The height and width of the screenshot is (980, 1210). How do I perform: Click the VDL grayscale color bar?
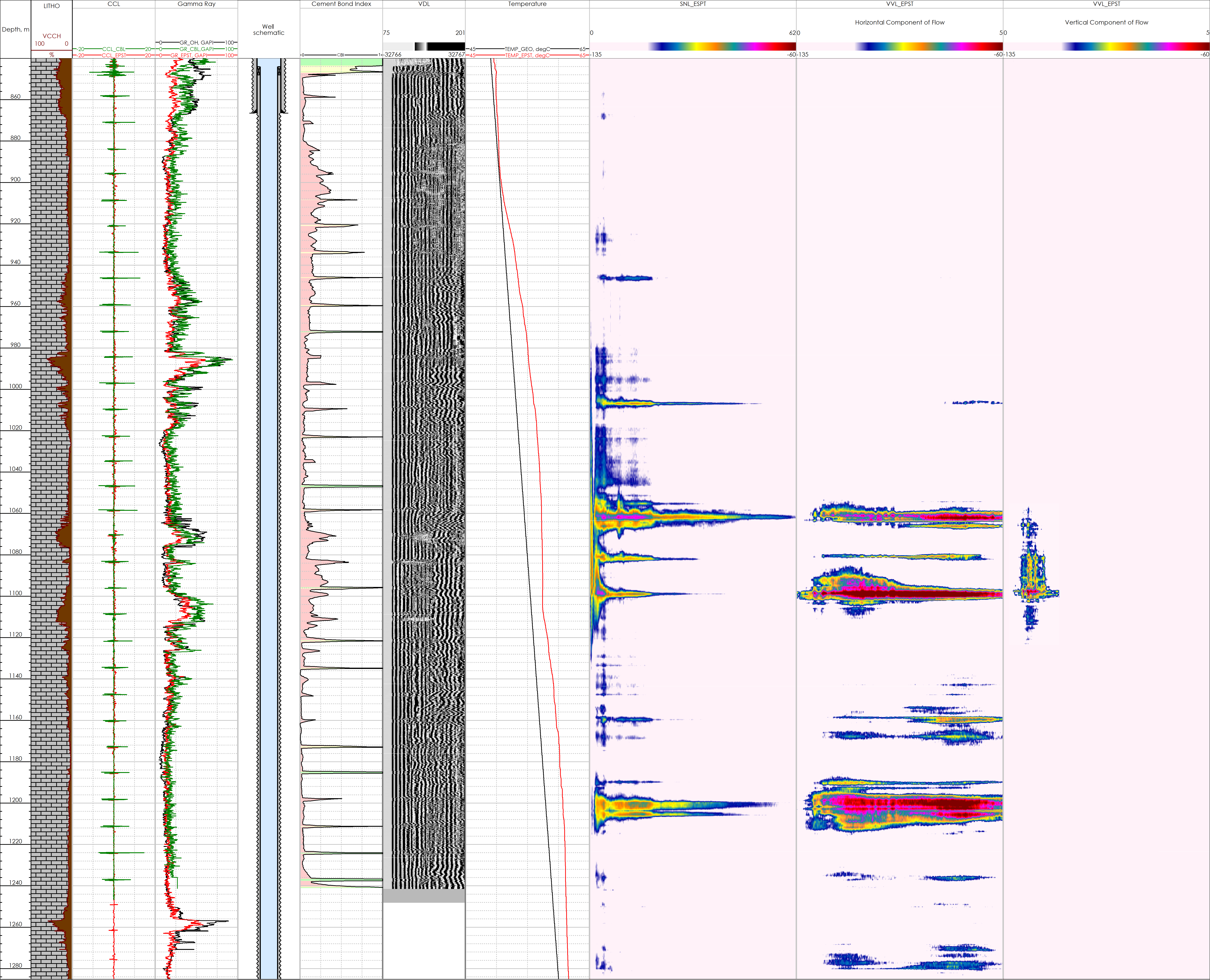pos(424,46)
